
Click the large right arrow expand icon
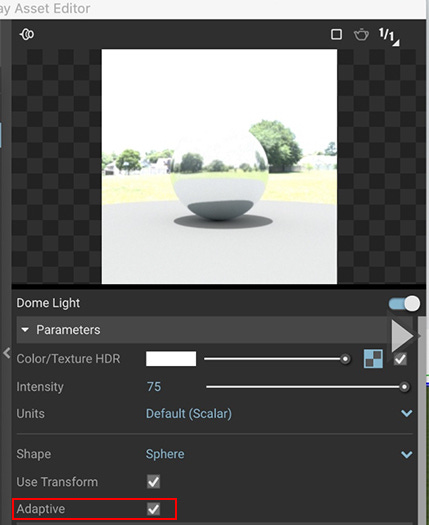pyautogui.click(x=403, y=336)
